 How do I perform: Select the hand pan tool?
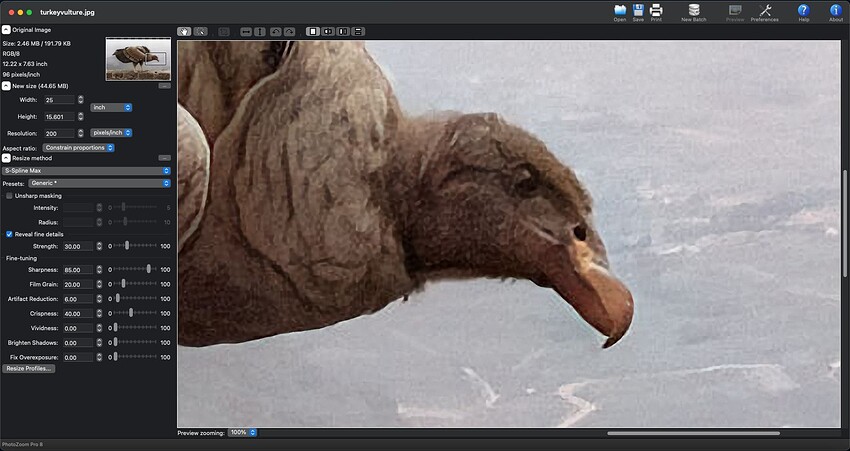click(184, 31)
